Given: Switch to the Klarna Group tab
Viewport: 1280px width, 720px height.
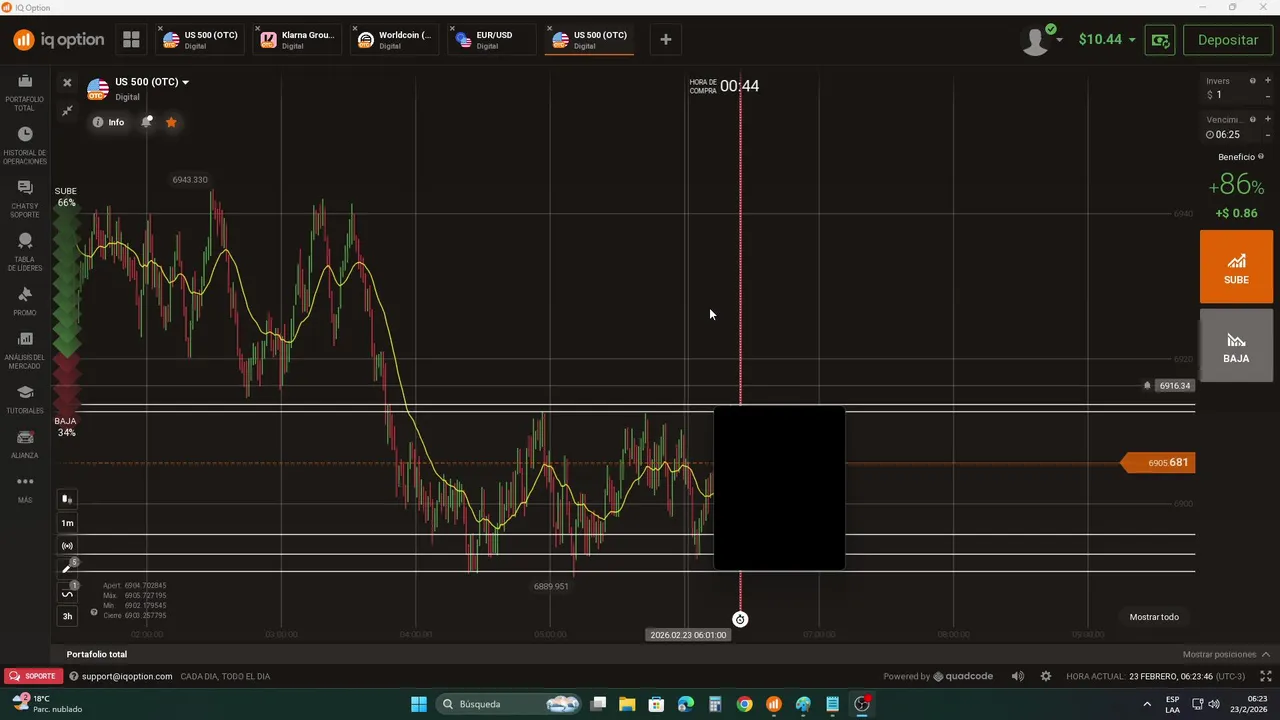Looking at the screenshot, I should point(297,40).
